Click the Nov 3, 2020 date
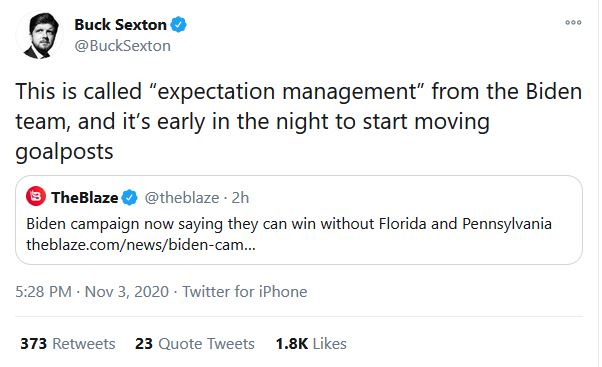Screen dimensions: 602x367 coord(127,292)
